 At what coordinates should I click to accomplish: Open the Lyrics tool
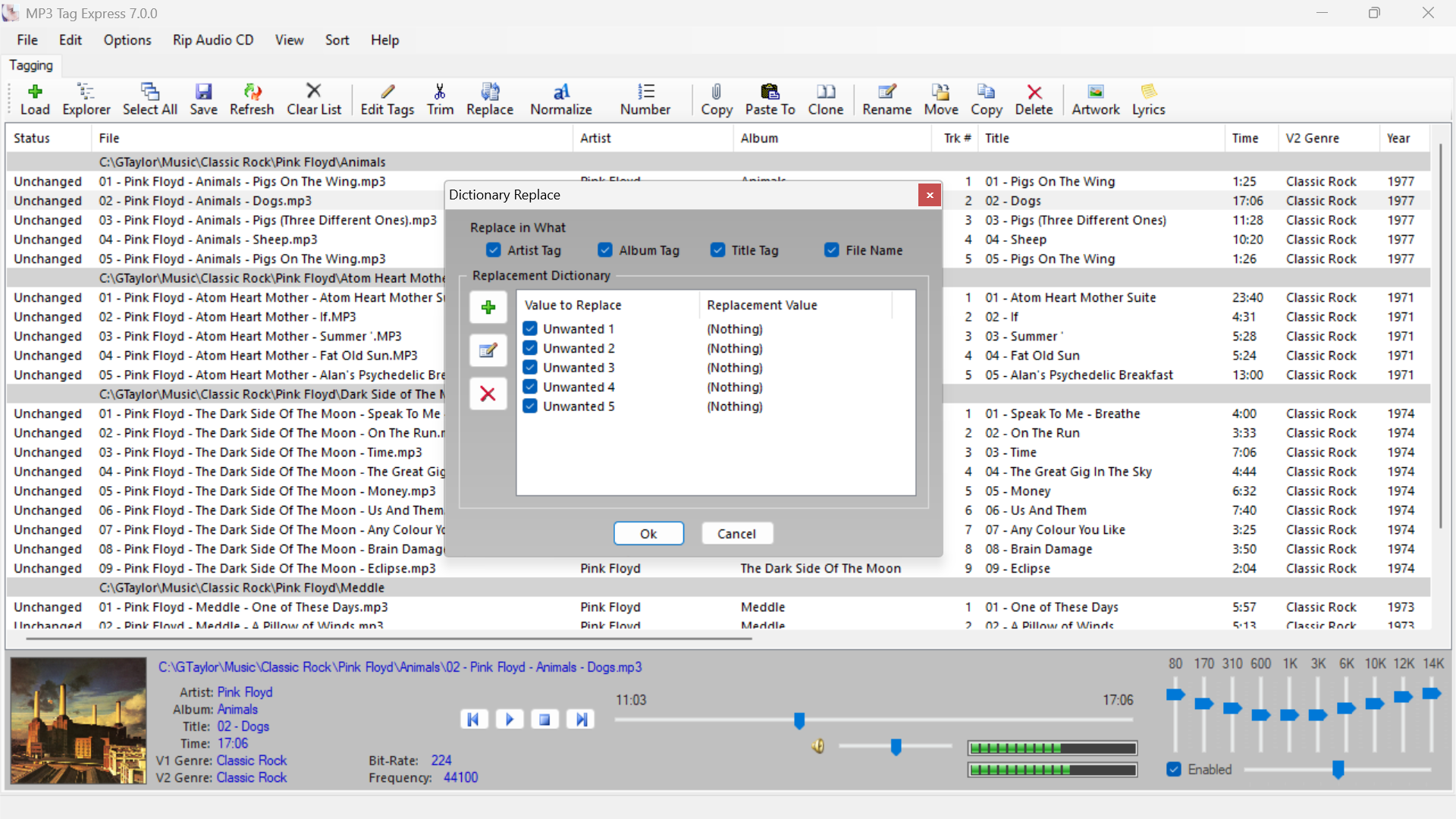(x=1149, y=99)
